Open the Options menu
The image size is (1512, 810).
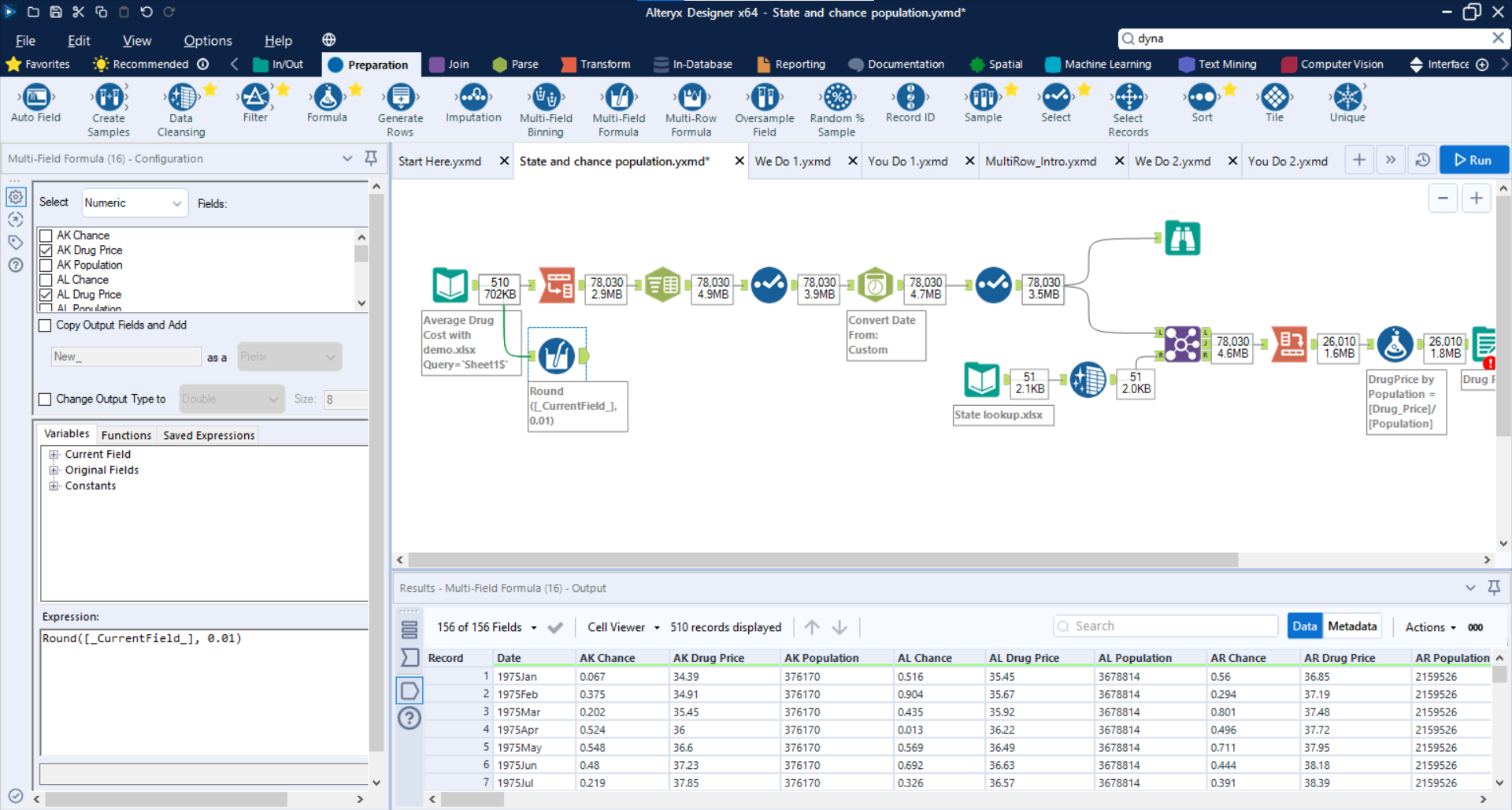(207, 41)
